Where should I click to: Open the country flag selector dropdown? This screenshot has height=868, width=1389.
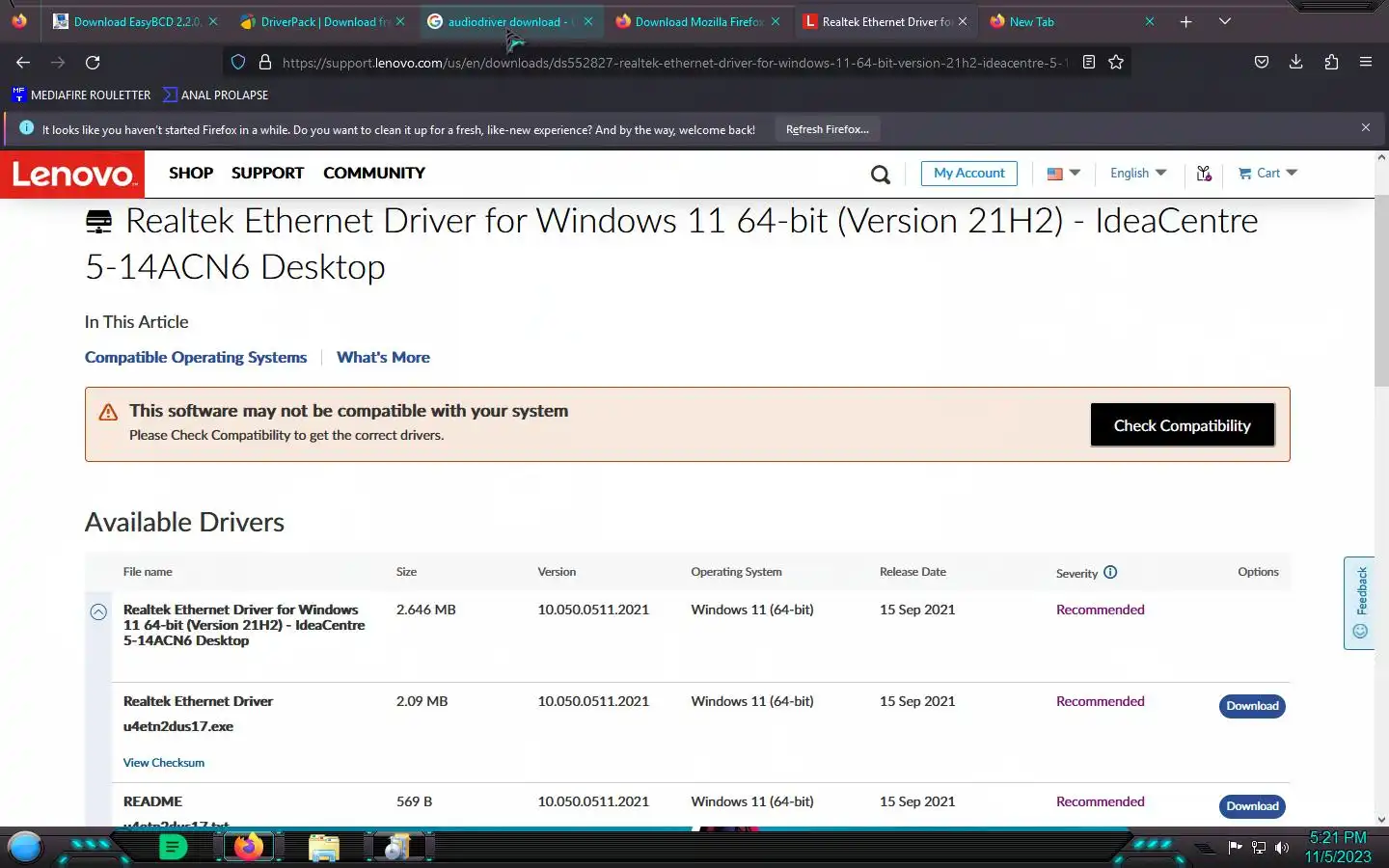1064,174
